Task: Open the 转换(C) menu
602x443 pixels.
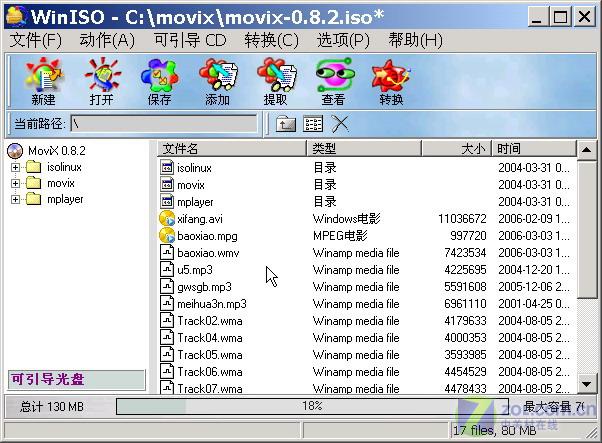Action: tap(271, 40)
